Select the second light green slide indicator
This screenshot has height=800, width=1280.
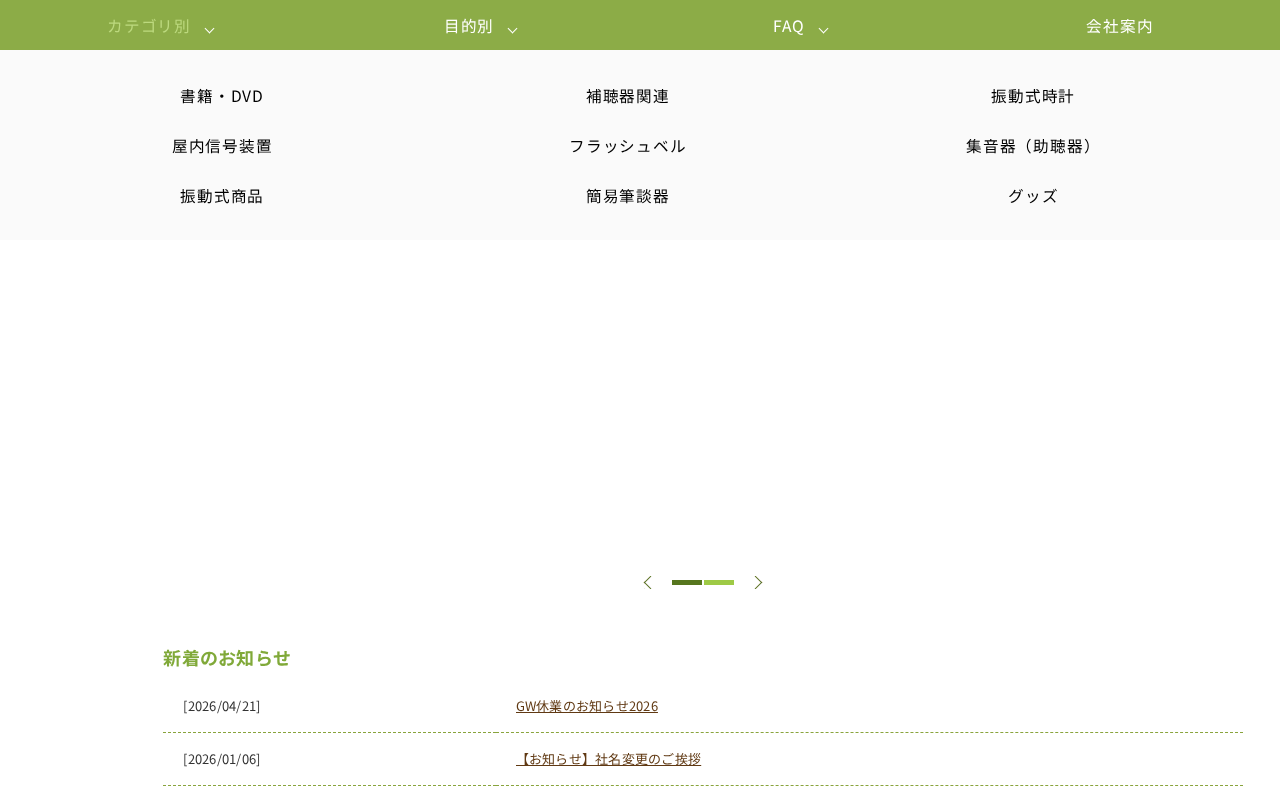tap(719, 582)
